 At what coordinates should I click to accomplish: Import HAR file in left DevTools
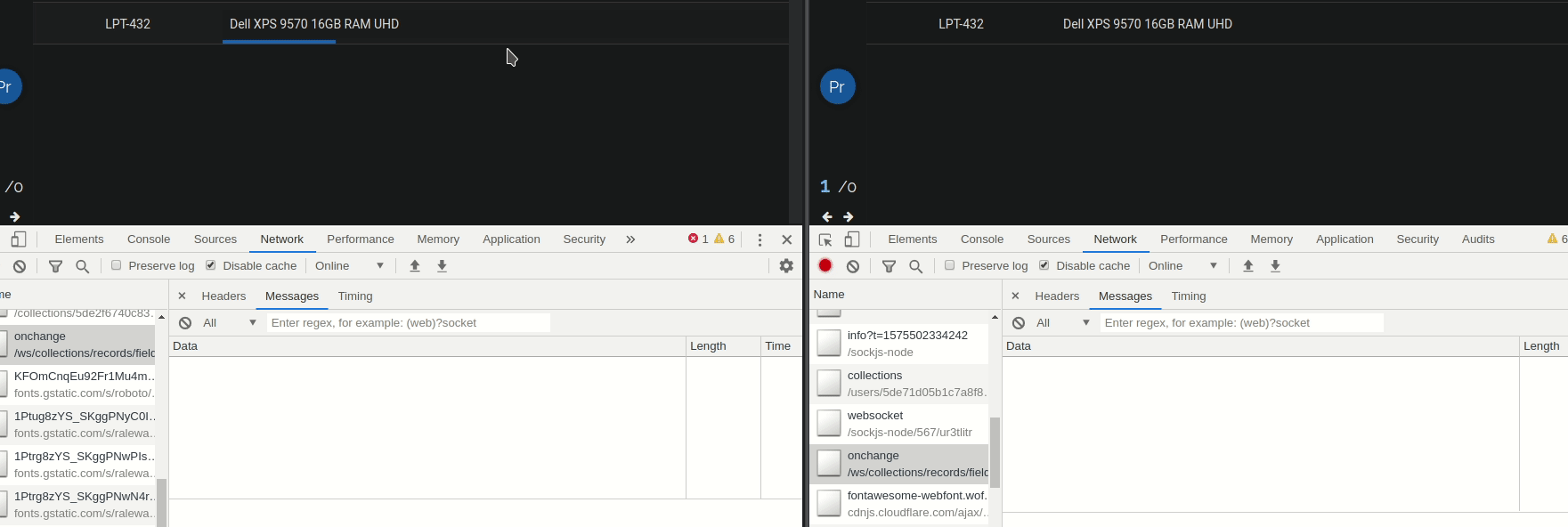(415, 265)
